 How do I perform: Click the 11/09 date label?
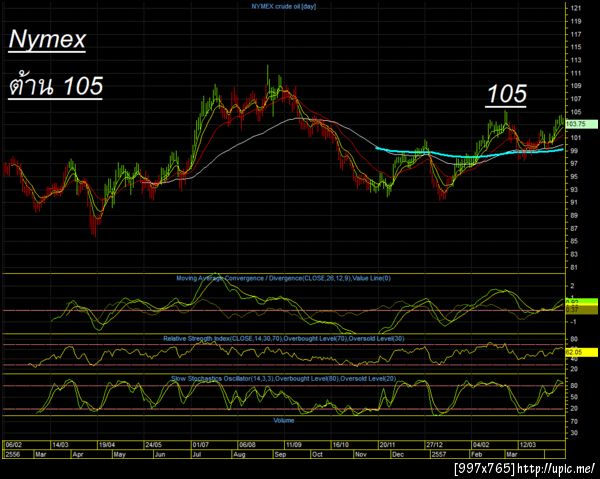point(294,445)
